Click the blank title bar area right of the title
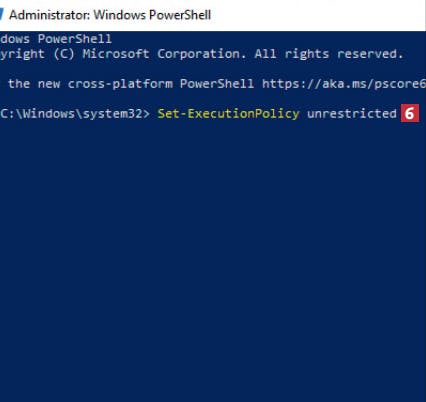Screen dimensions: 426x402 (x=317, y=15)
